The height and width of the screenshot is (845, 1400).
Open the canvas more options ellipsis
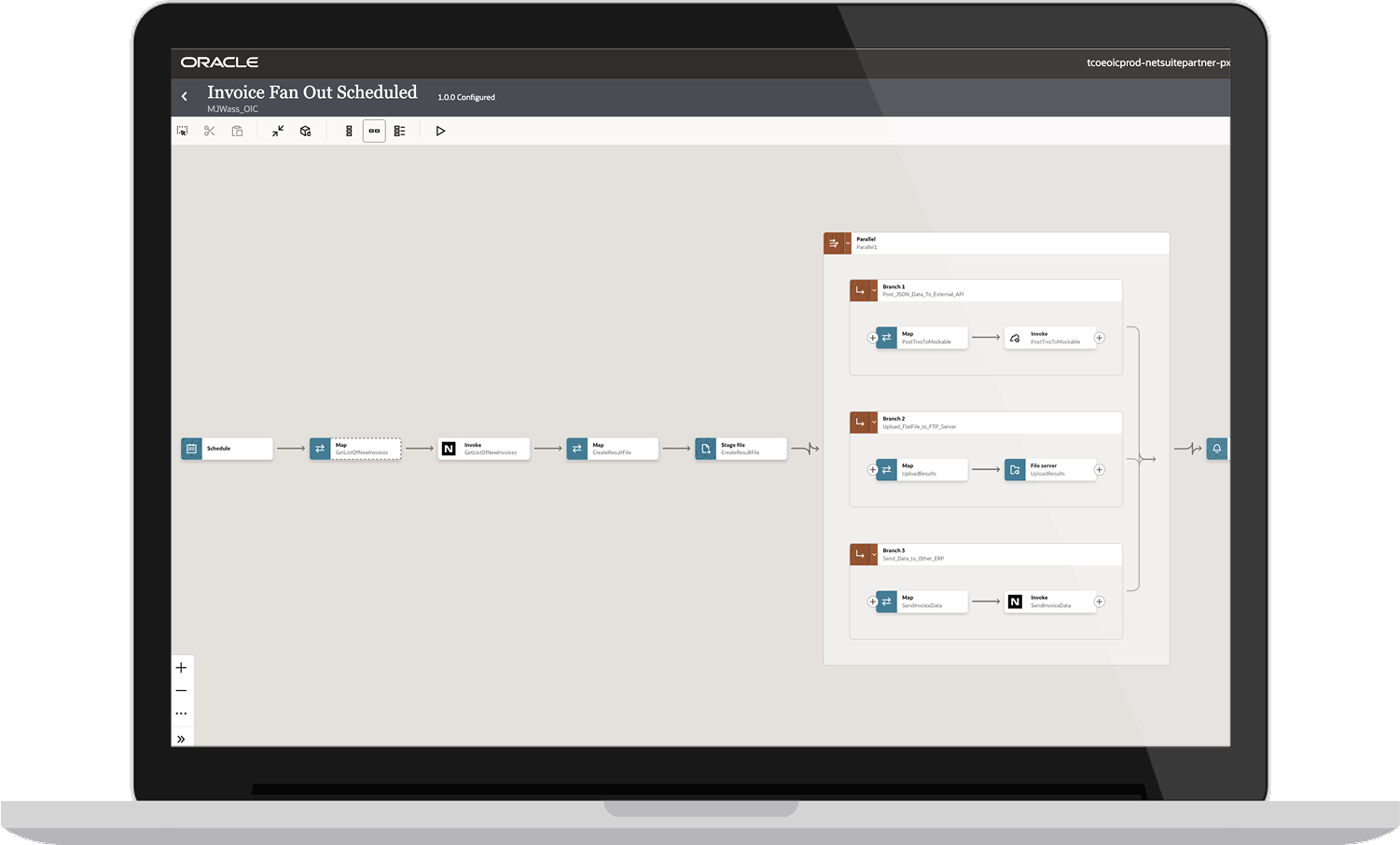pyautogui.click(x=181, y=713)
